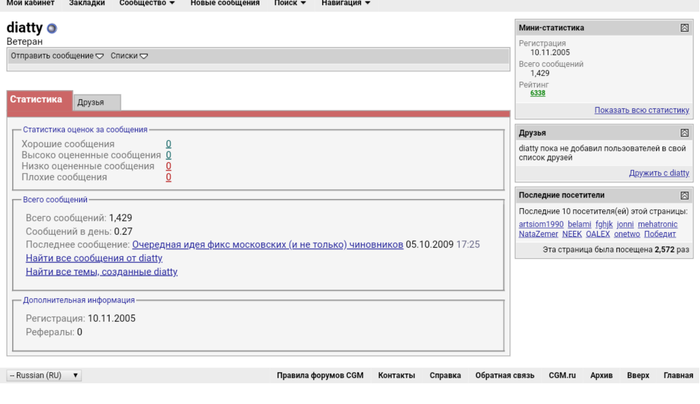Collapse the Последние посетители panel
The image size is (700, 404).
(x=684, y=195)
